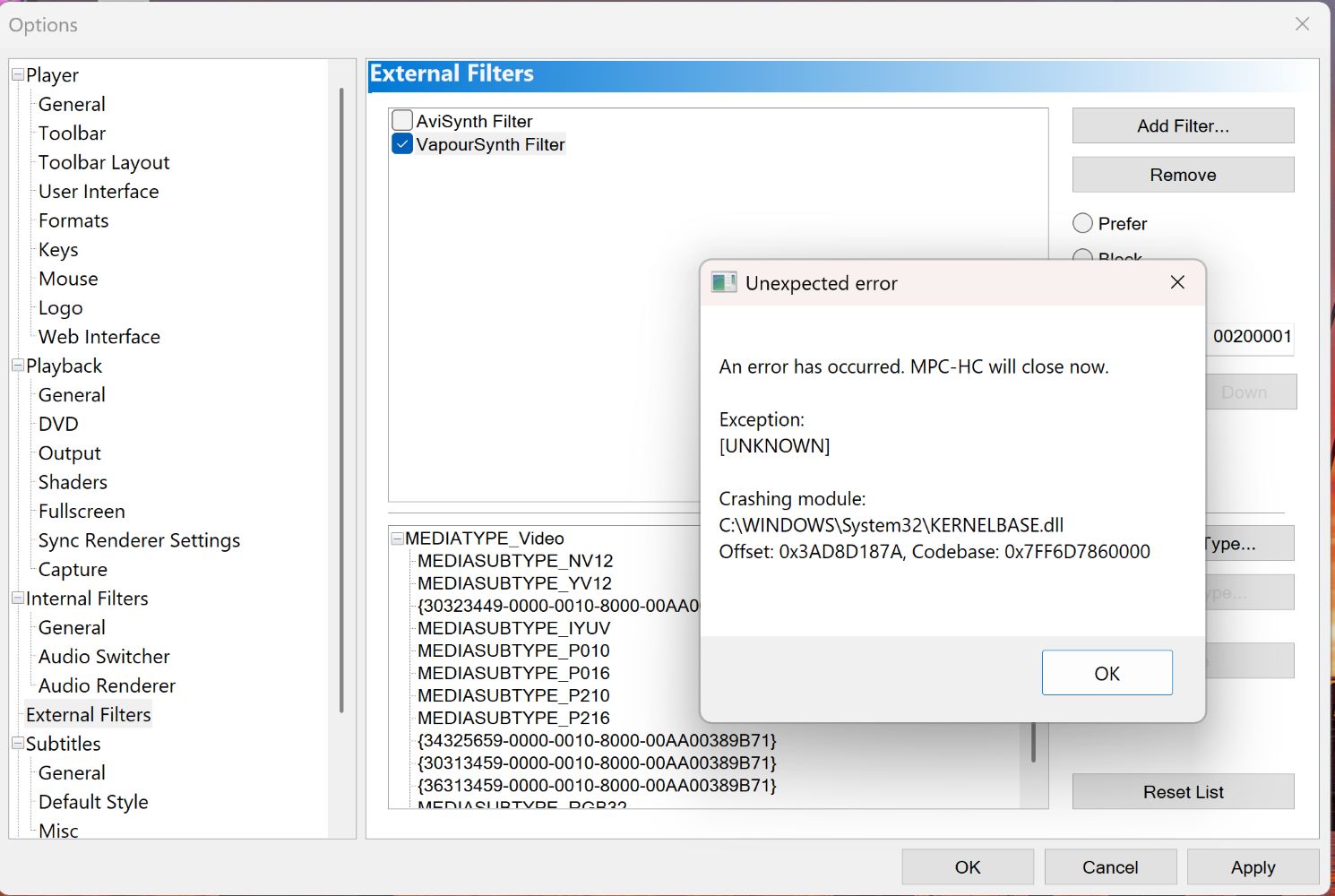Select the {30313459-0000-0010-8000-00AA00389B71} row

[597, 762]
